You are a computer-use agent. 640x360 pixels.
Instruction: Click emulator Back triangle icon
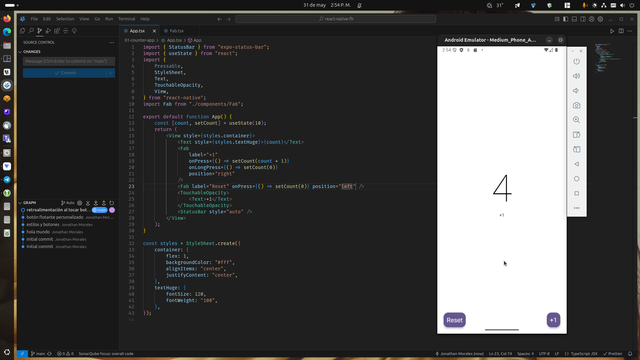[576, 164]
